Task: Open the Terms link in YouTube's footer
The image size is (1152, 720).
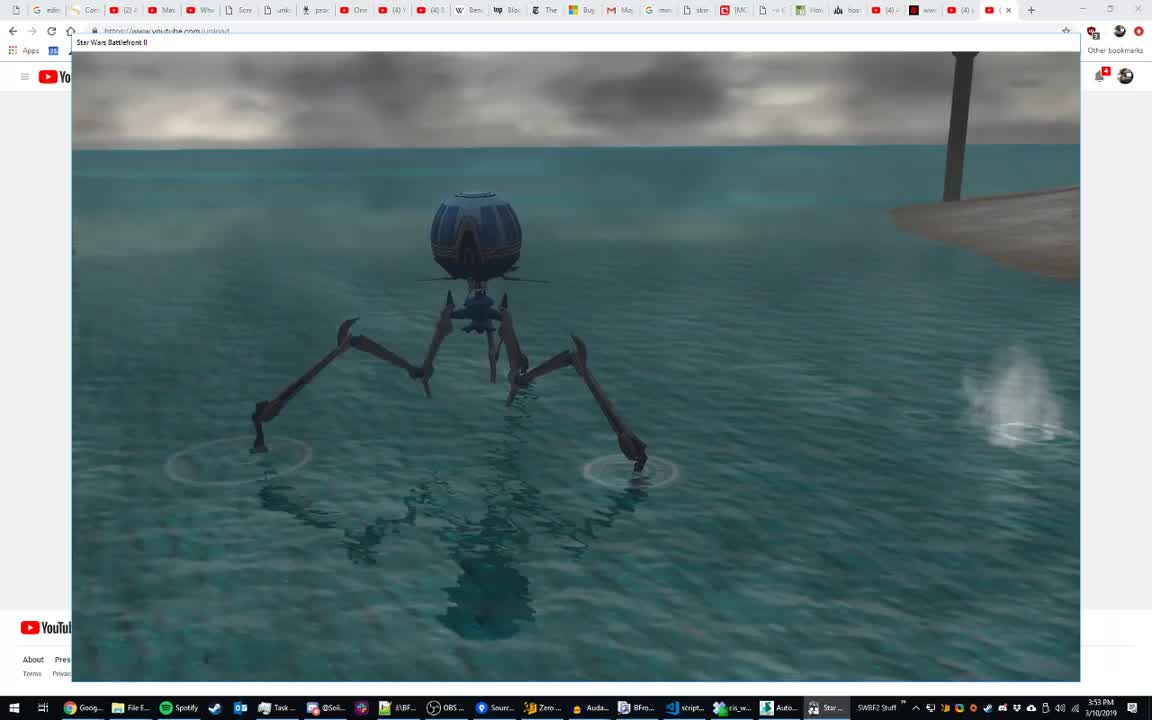Action: 31,673
